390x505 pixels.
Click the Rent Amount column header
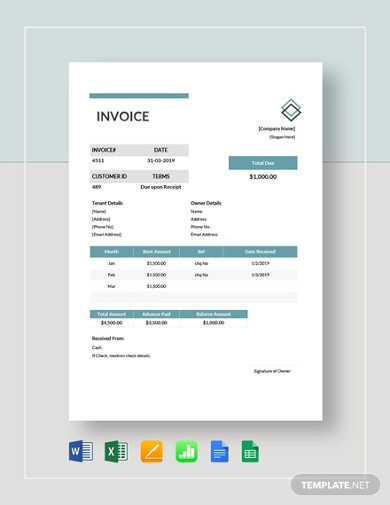[157, 252]
